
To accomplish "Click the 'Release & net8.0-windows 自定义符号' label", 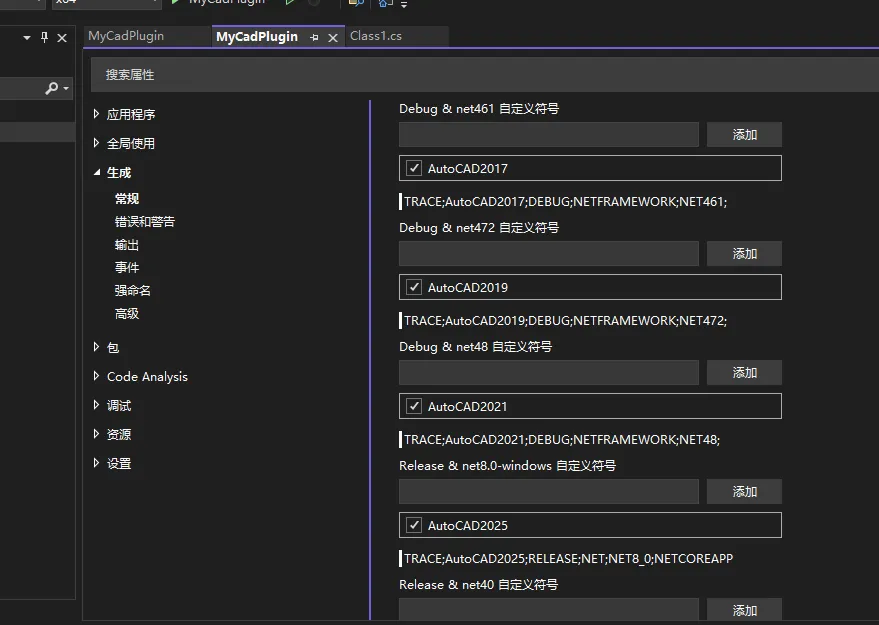I will click(507, 466).
